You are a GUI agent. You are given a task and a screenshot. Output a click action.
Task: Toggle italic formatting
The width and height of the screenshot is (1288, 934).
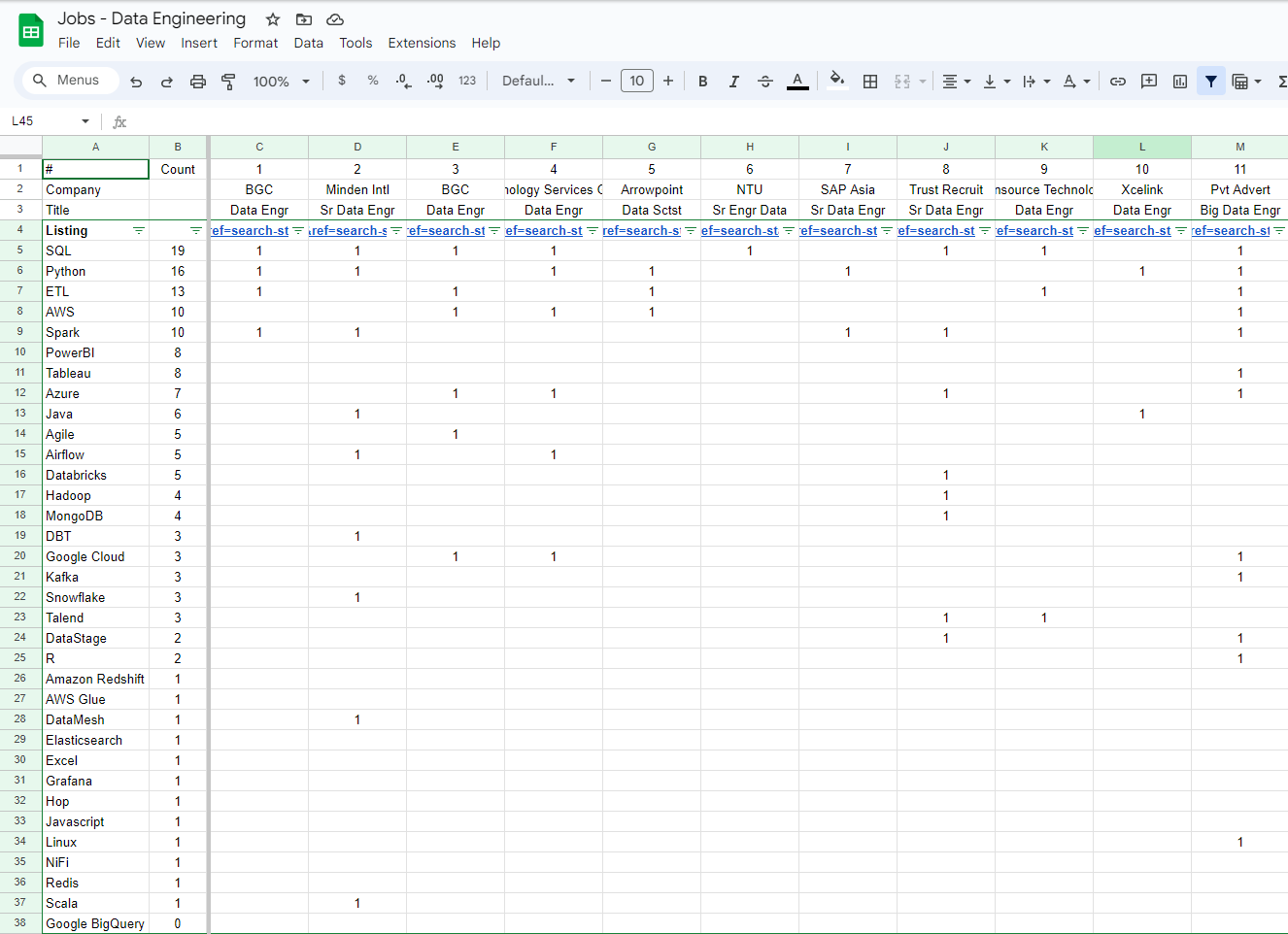pyautogui.click(x=734, y=82)
